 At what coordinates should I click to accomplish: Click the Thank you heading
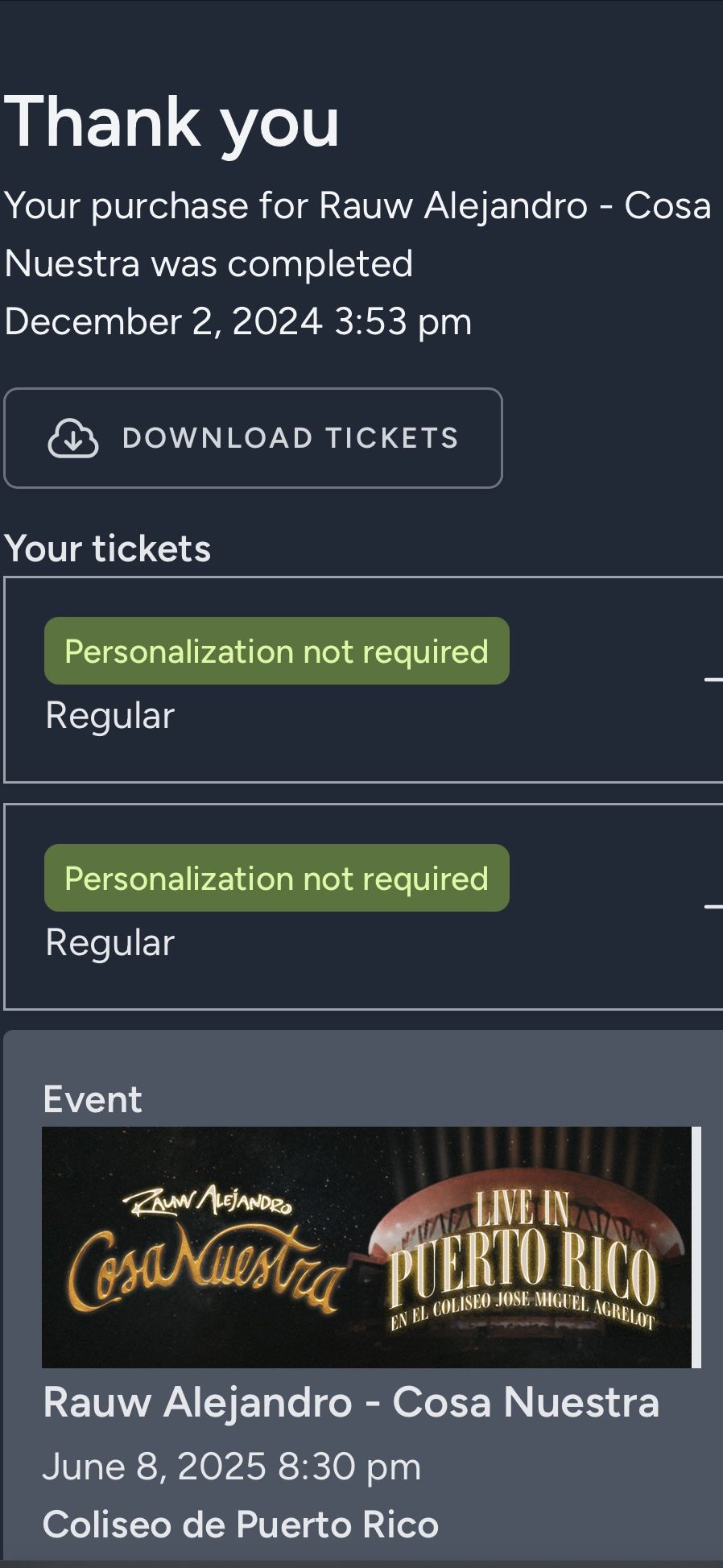[172, 122]
